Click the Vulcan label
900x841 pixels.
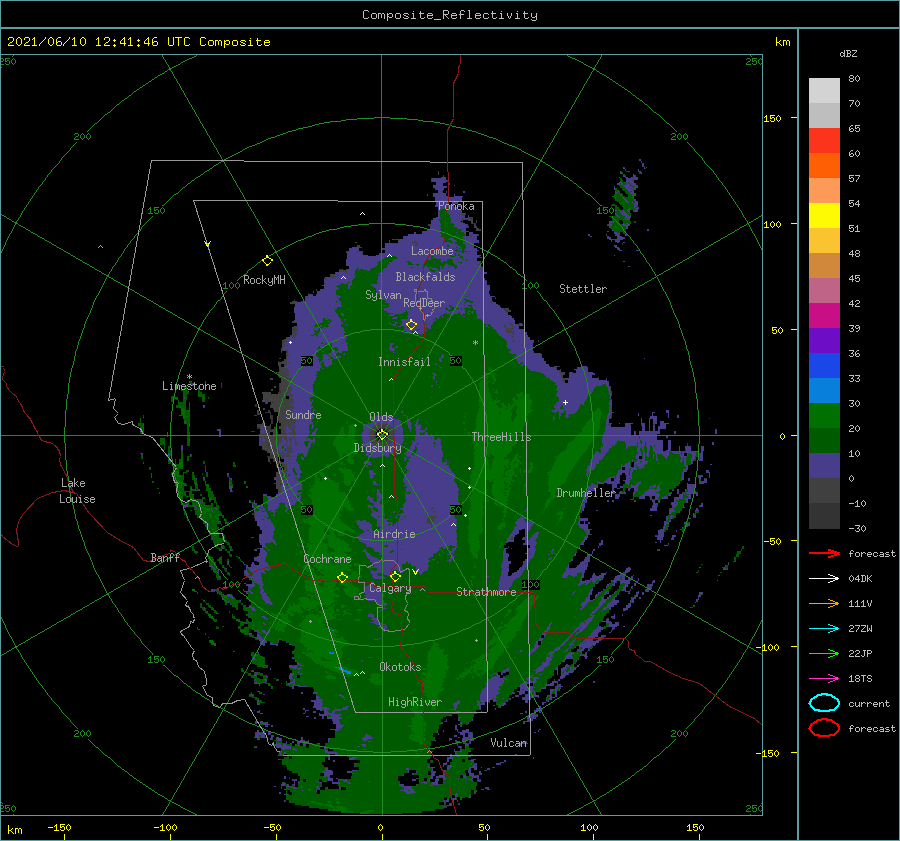coord(509,743)
